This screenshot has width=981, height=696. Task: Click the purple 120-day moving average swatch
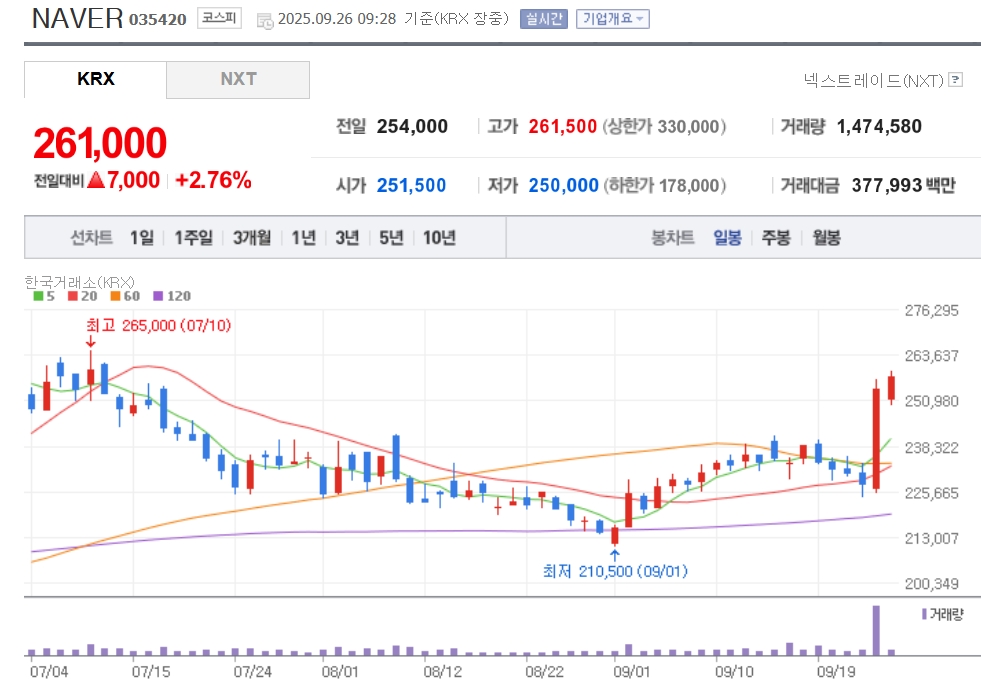[158, 296]
